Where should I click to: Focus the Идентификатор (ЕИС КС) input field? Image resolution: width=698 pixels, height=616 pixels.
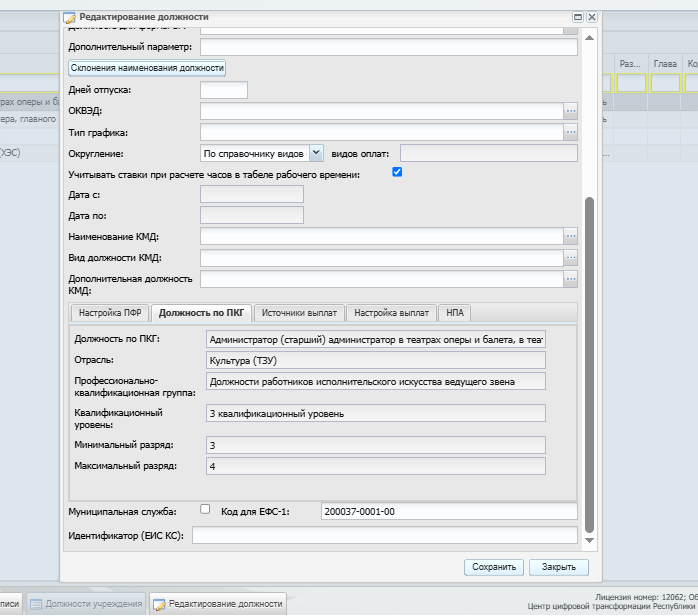tap(385, 535)
